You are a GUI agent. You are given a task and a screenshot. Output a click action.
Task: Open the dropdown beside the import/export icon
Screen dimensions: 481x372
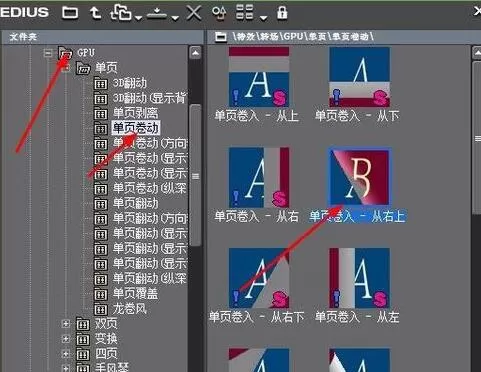click(x=175, y=17)
